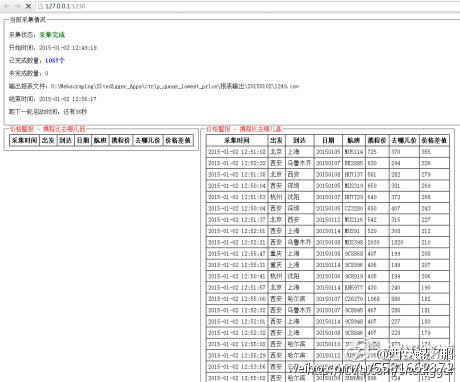Click 价格差值 header in the 携程比去哪儿高 table
Screen dimensions: 460x382
[x=434, y=140]
